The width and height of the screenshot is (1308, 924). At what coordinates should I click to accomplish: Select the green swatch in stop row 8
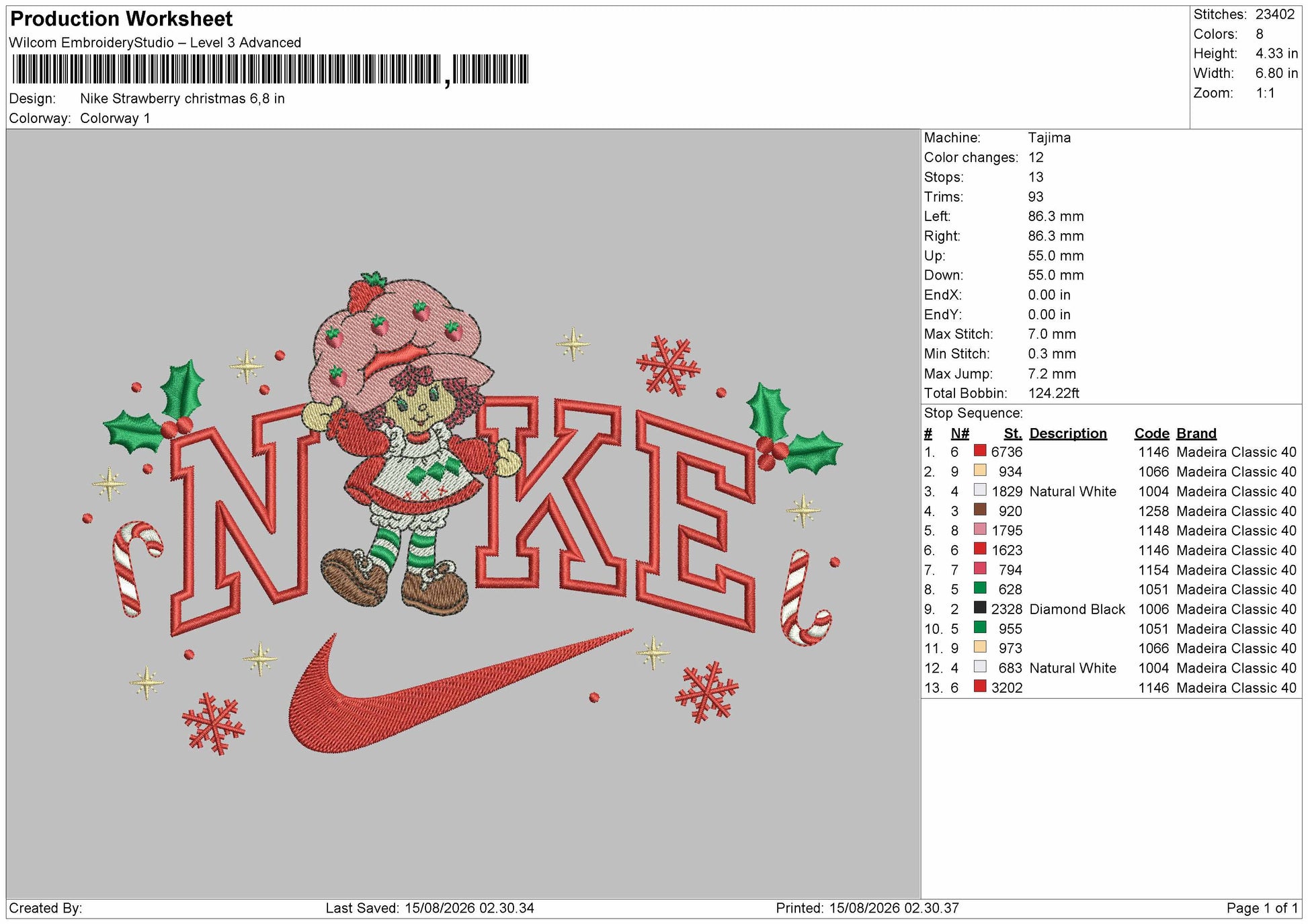(x=980, y=588)
